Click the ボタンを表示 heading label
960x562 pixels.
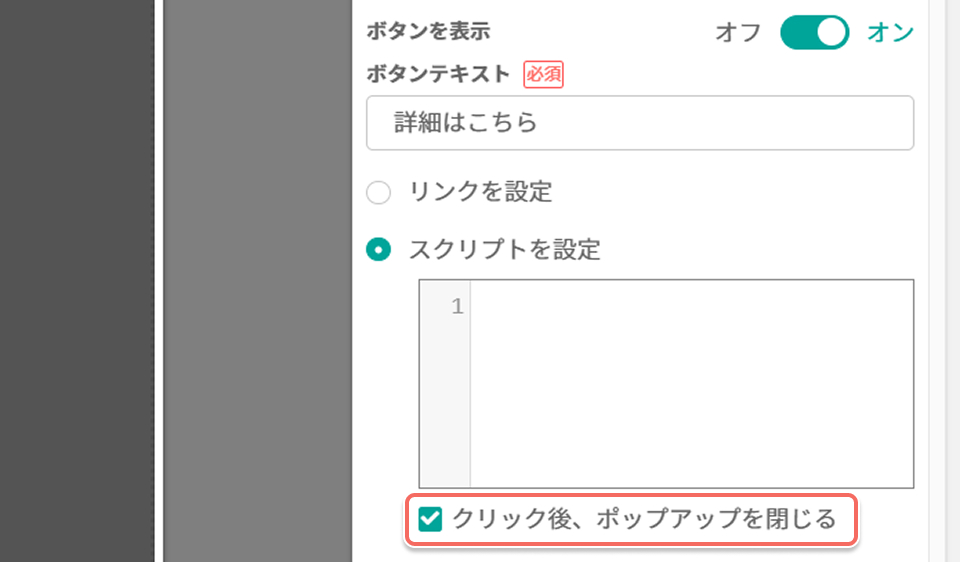[428, 31]
